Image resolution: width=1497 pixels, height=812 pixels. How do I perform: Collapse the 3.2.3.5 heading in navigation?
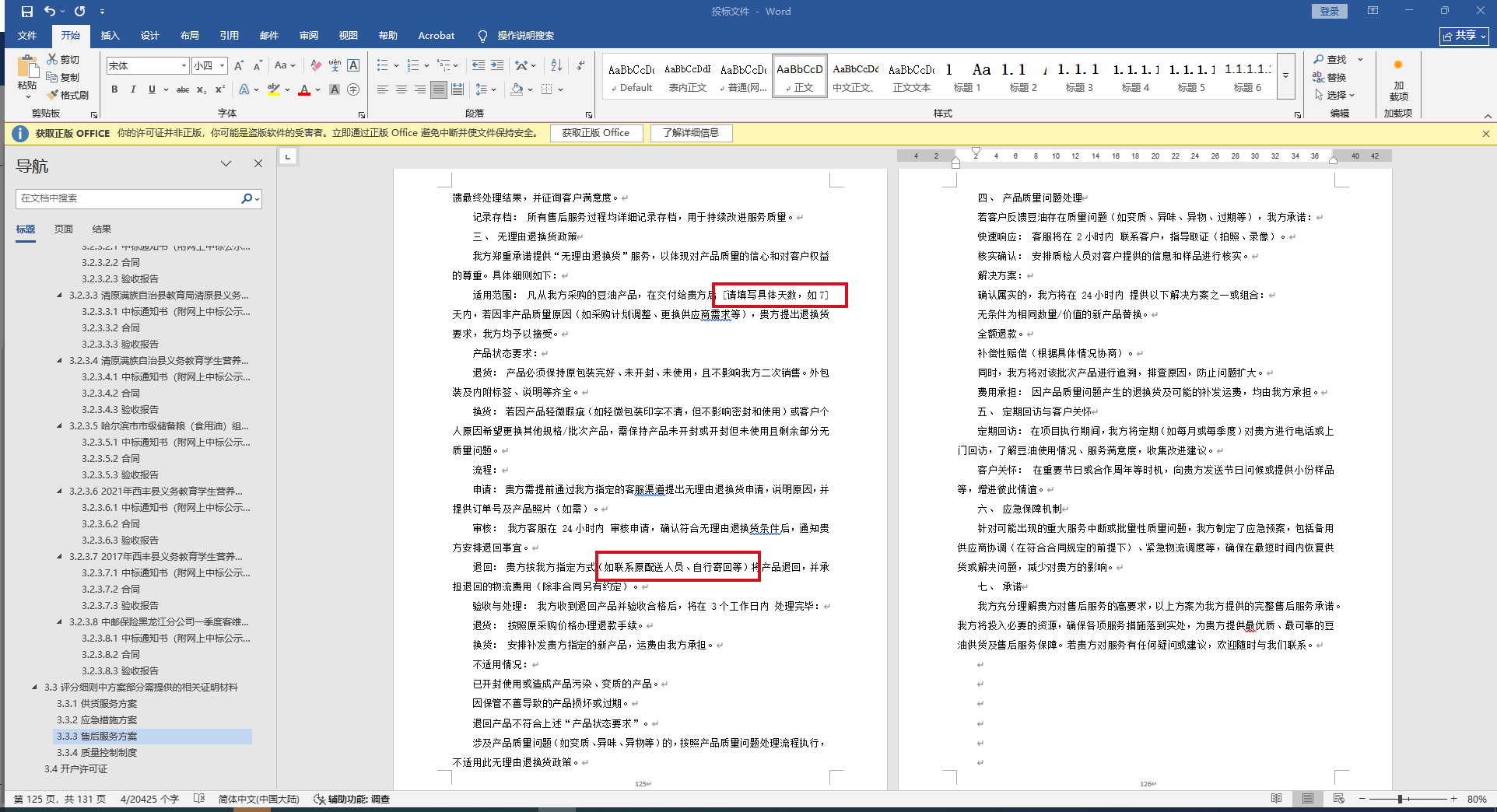click(59, 426)
